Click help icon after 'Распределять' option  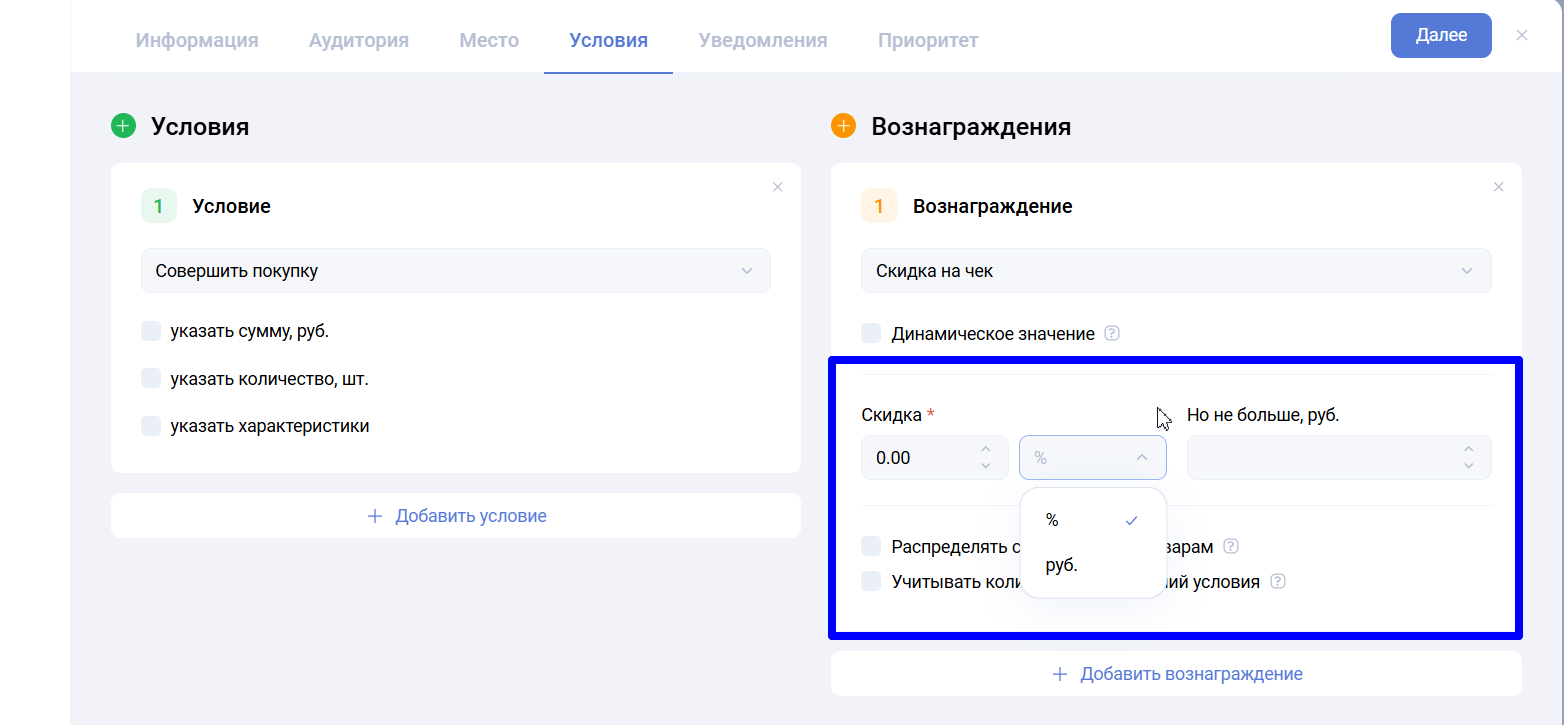click(1231, 547)
